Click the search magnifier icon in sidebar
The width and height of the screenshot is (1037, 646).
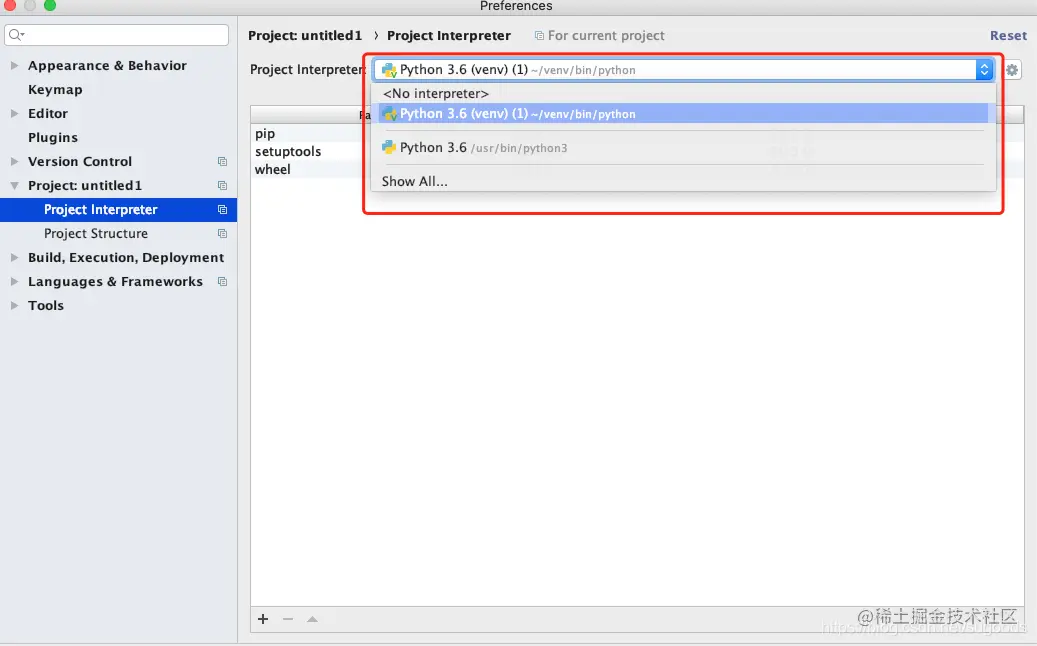point(17,35)
